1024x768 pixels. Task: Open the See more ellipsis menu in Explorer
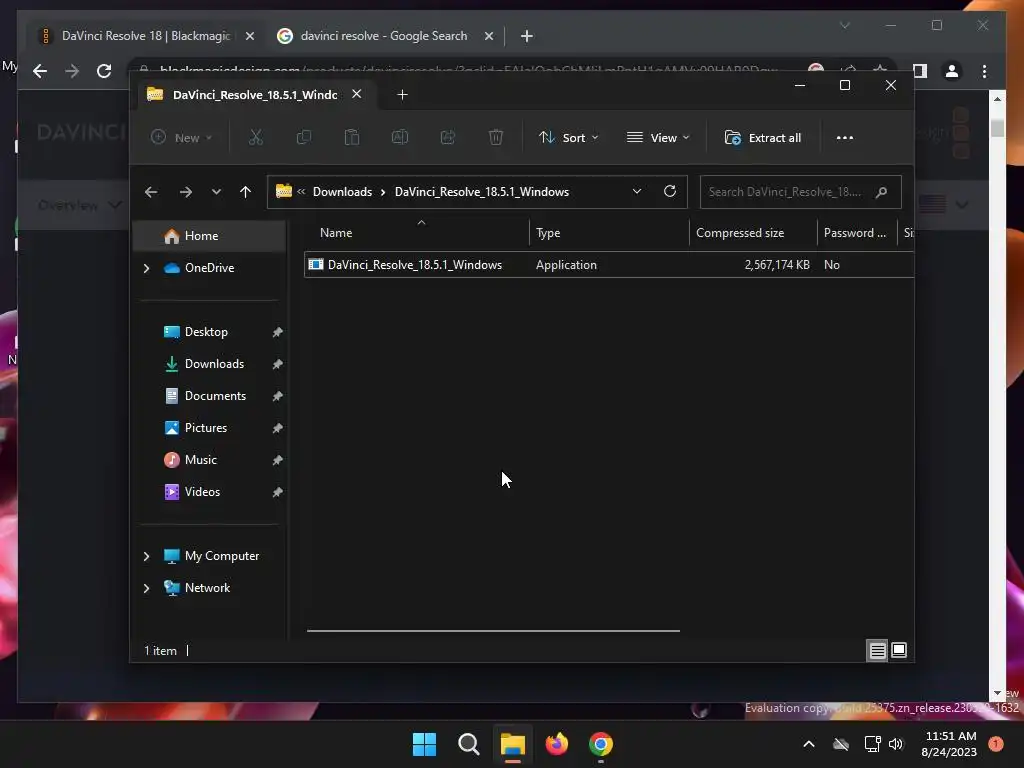(x=844, y=137)
